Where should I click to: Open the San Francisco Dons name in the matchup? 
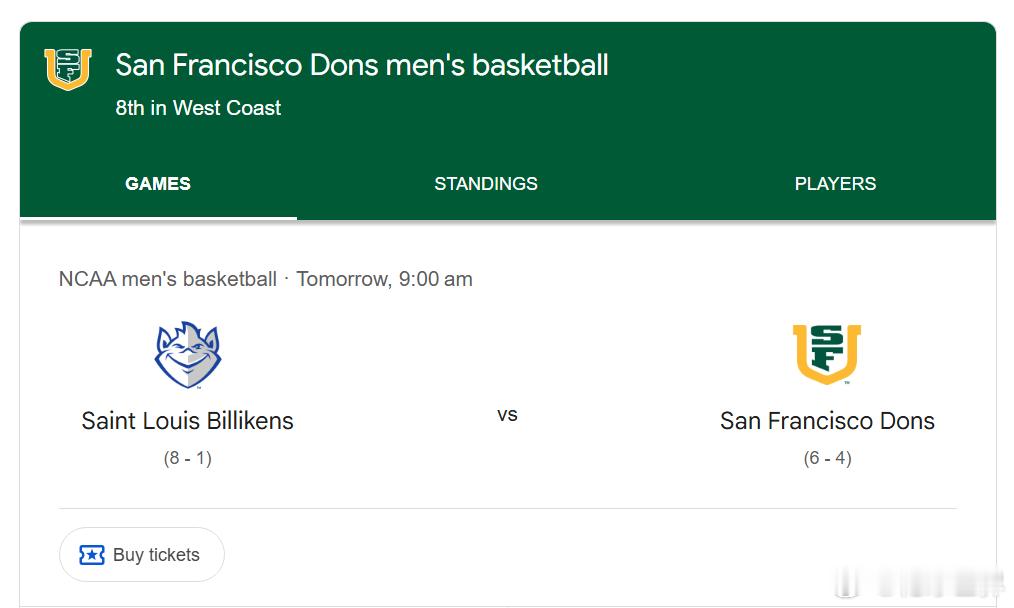click(827, 421)
